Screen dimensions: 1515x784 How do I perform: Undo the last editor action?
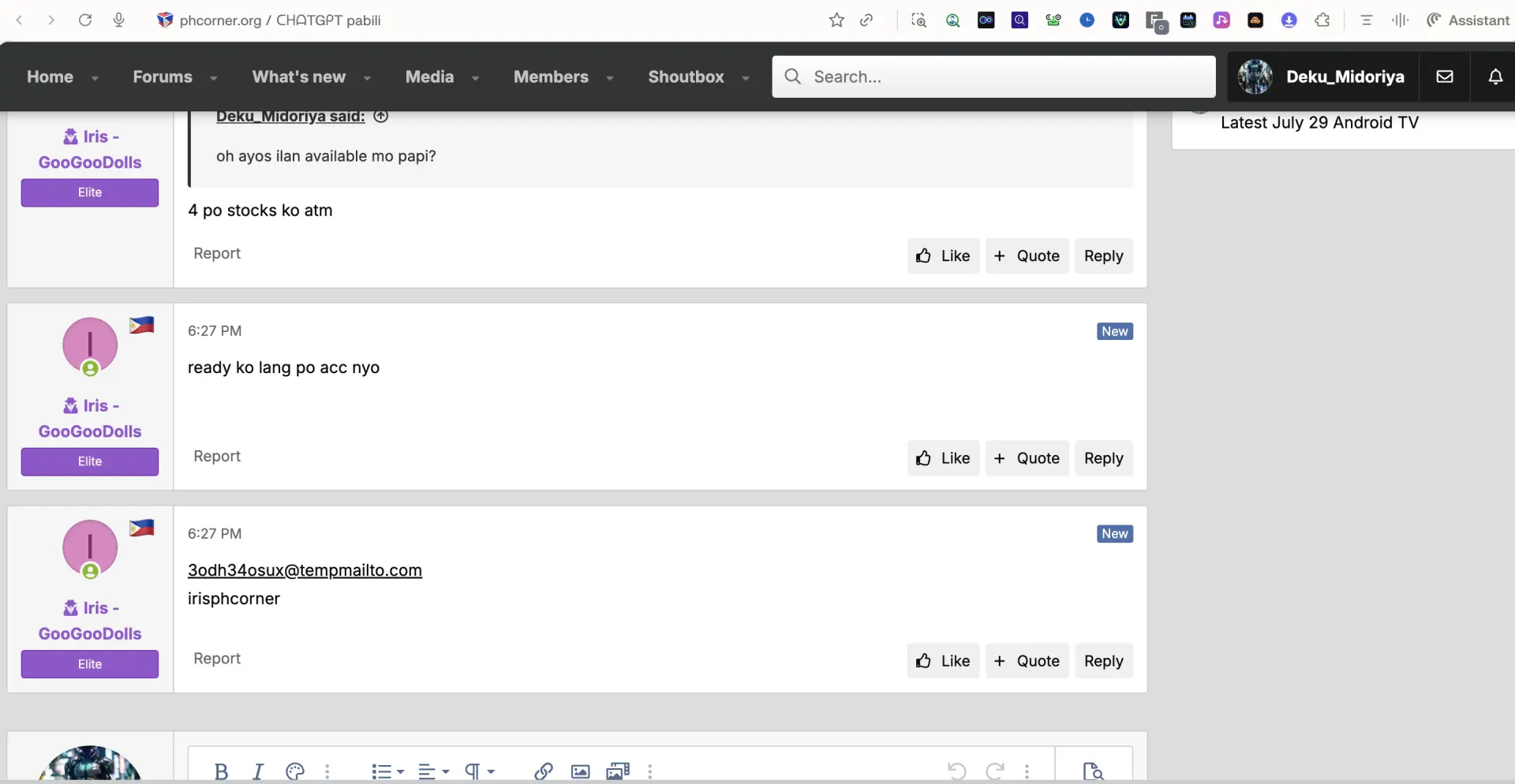[956, 771]
